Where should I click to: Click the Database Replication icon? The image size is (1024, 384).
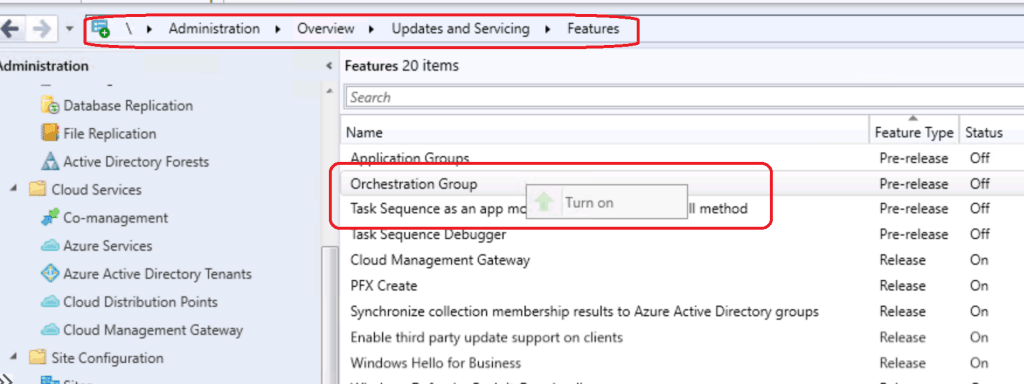(x=50, y=105)
